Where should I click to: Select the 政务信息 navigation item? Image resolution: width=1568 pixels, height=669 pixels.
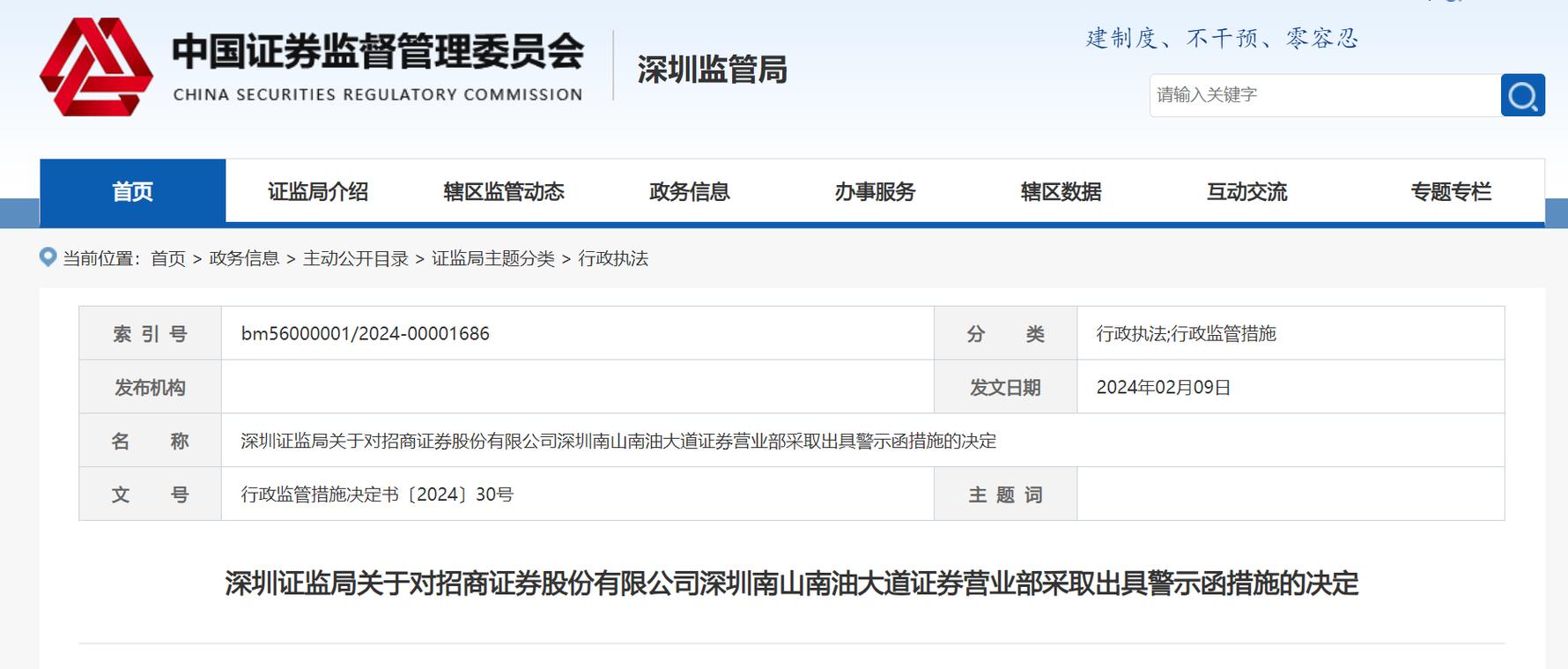[690, 191]
